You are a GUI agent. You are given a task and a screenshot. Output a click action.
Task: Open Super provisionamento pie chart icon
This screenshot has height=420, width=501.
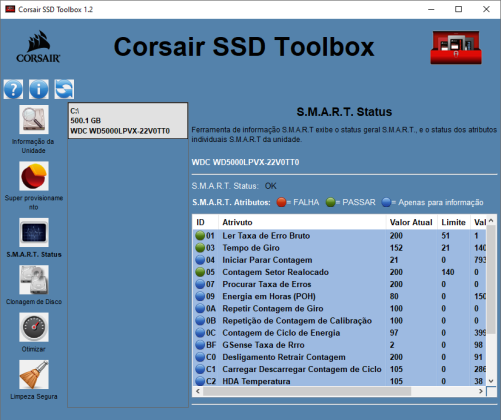click(34, 176)
